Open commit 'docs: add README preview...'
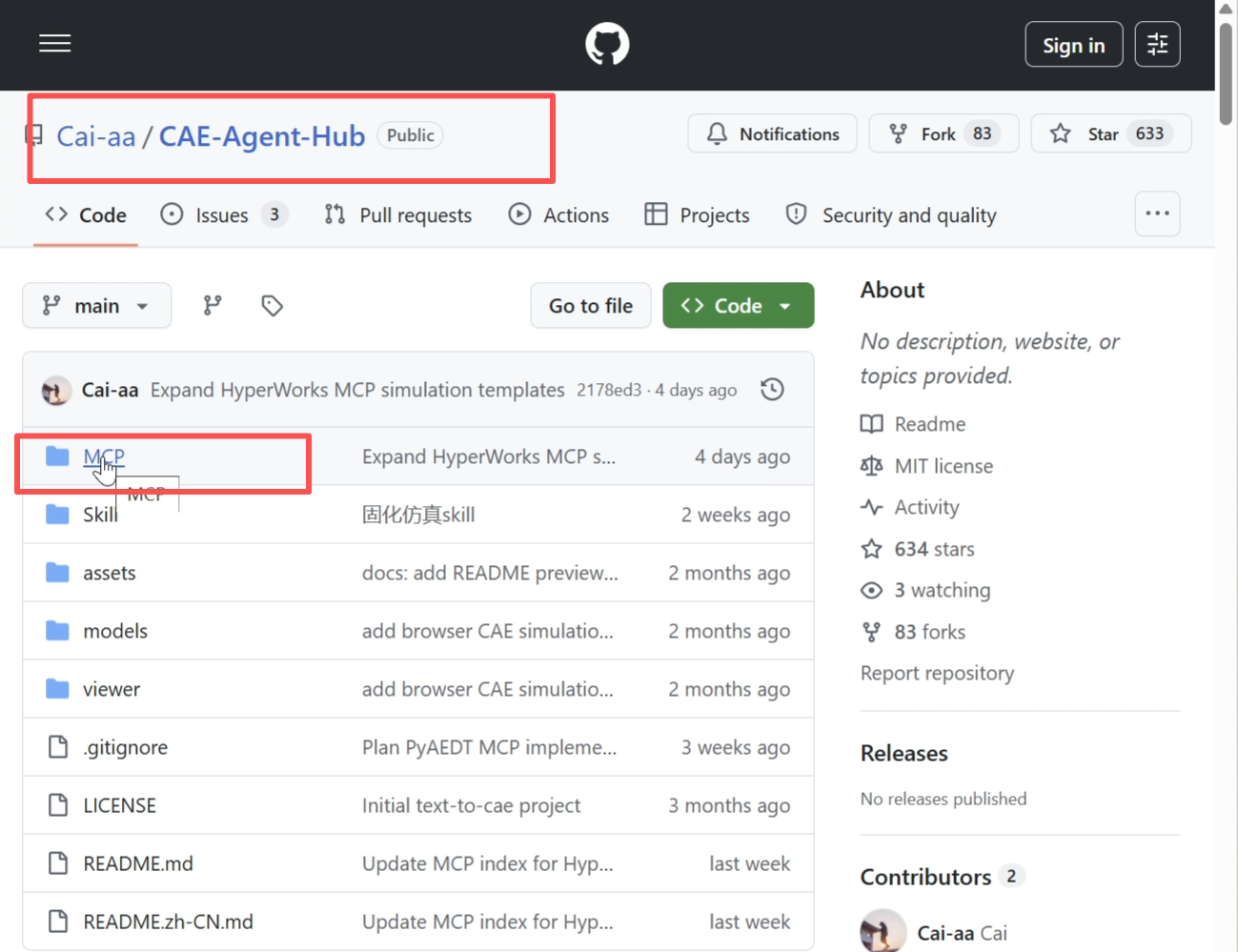 490,573
